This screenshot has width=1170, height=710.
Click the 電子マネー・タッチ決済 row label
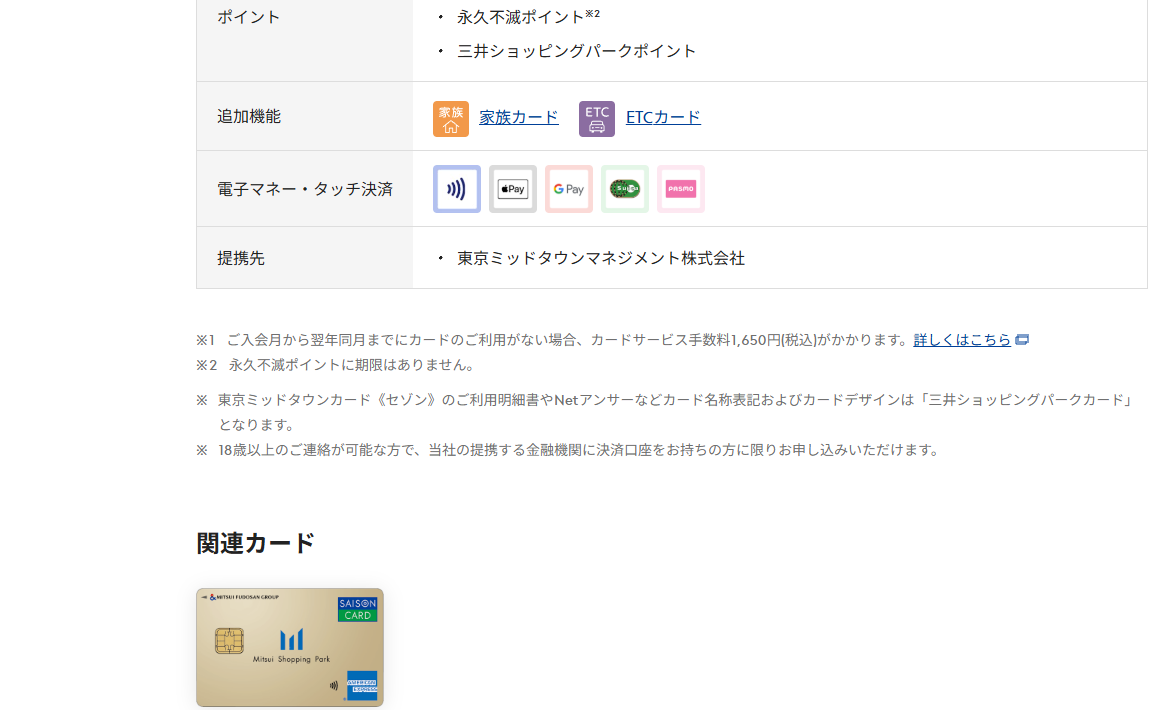pos(305,189)
